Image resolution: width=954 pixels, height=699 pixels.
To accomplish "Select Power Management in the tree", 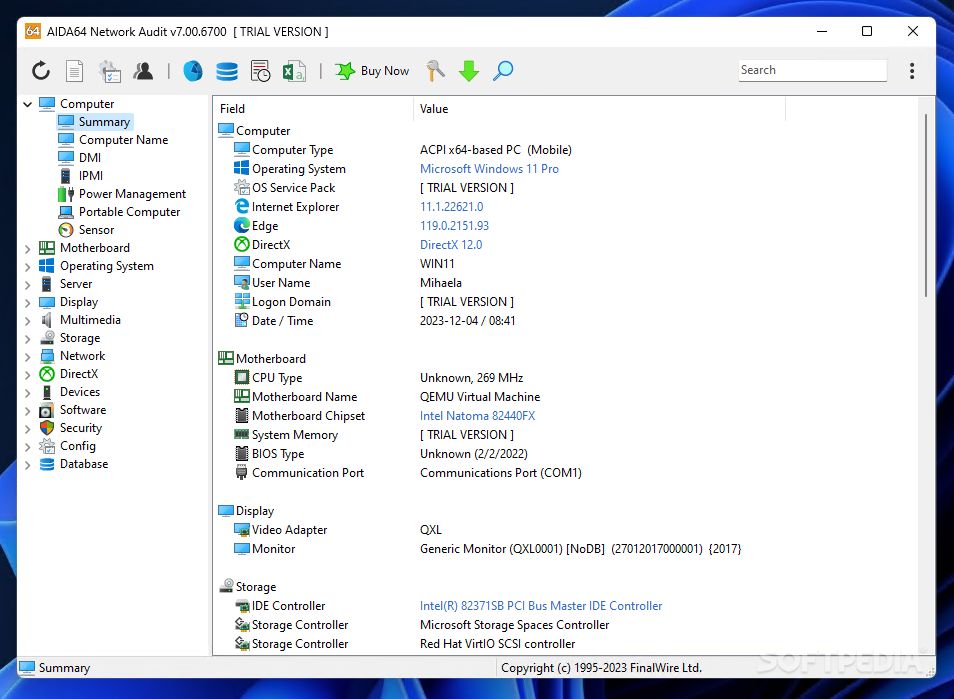I will click(x=132, y=194).
